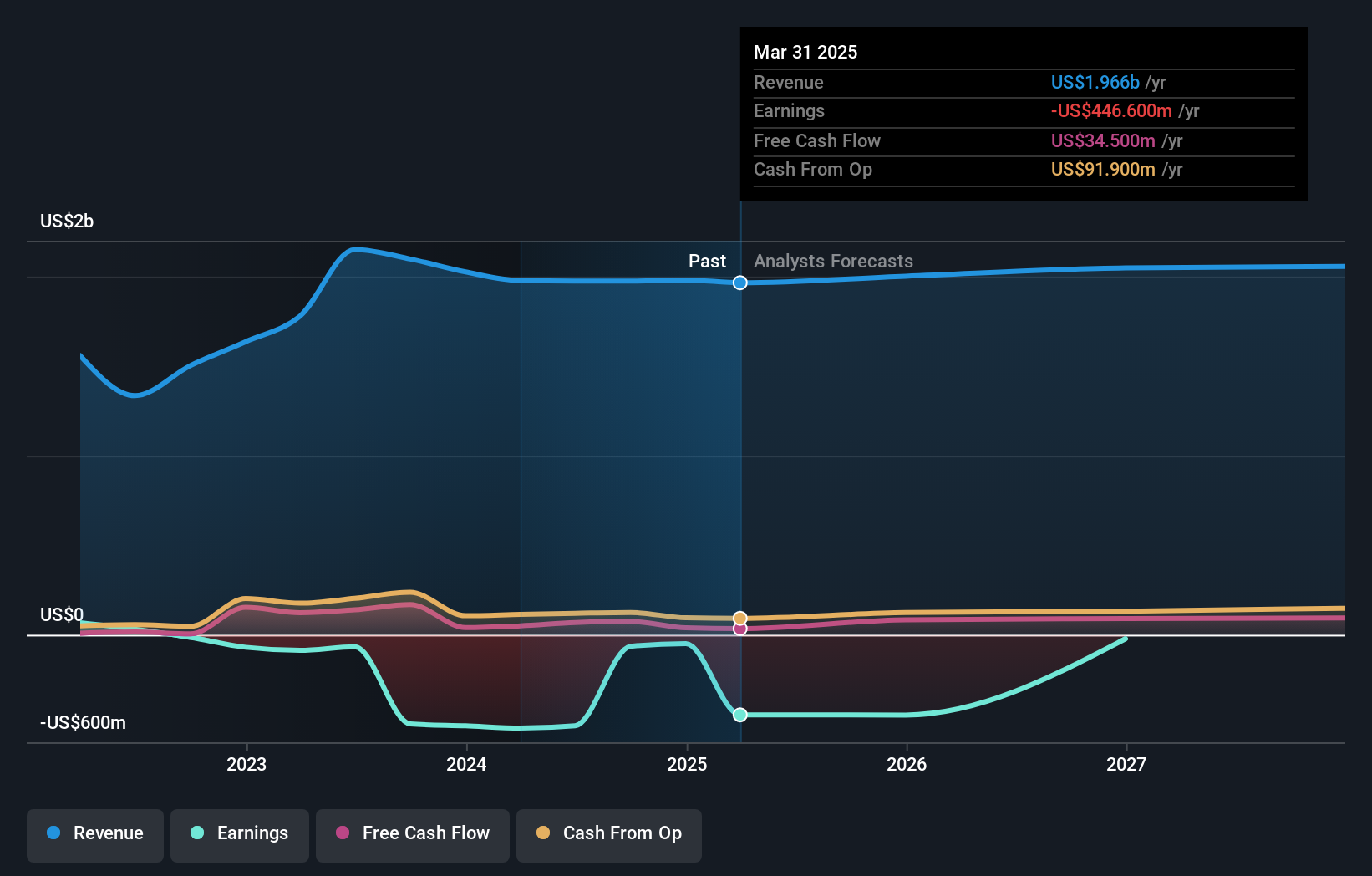Click the 2027 x-axis label

(x=1126, y=764)
